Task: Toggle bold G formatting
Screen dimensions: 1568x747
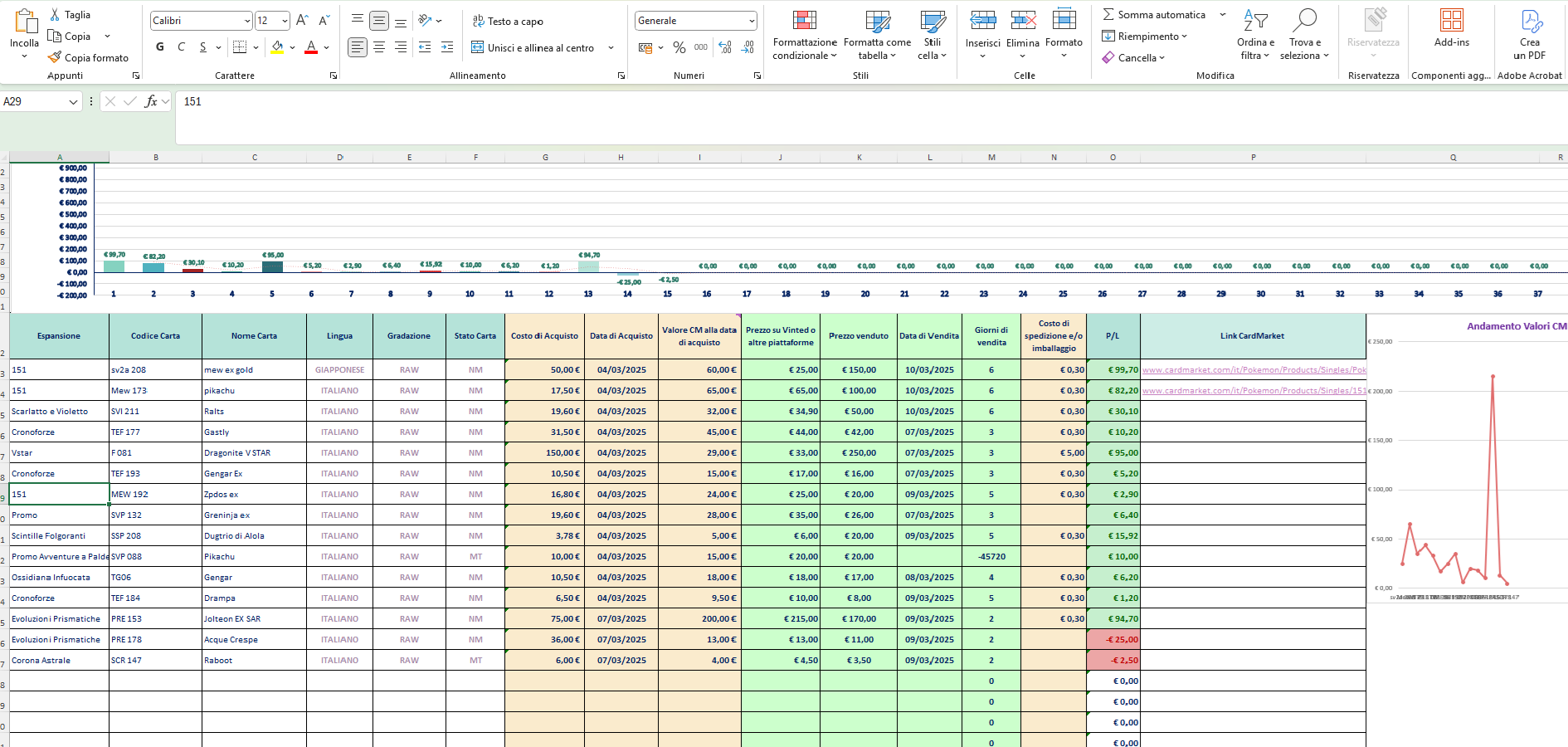Action: [160, 47]
